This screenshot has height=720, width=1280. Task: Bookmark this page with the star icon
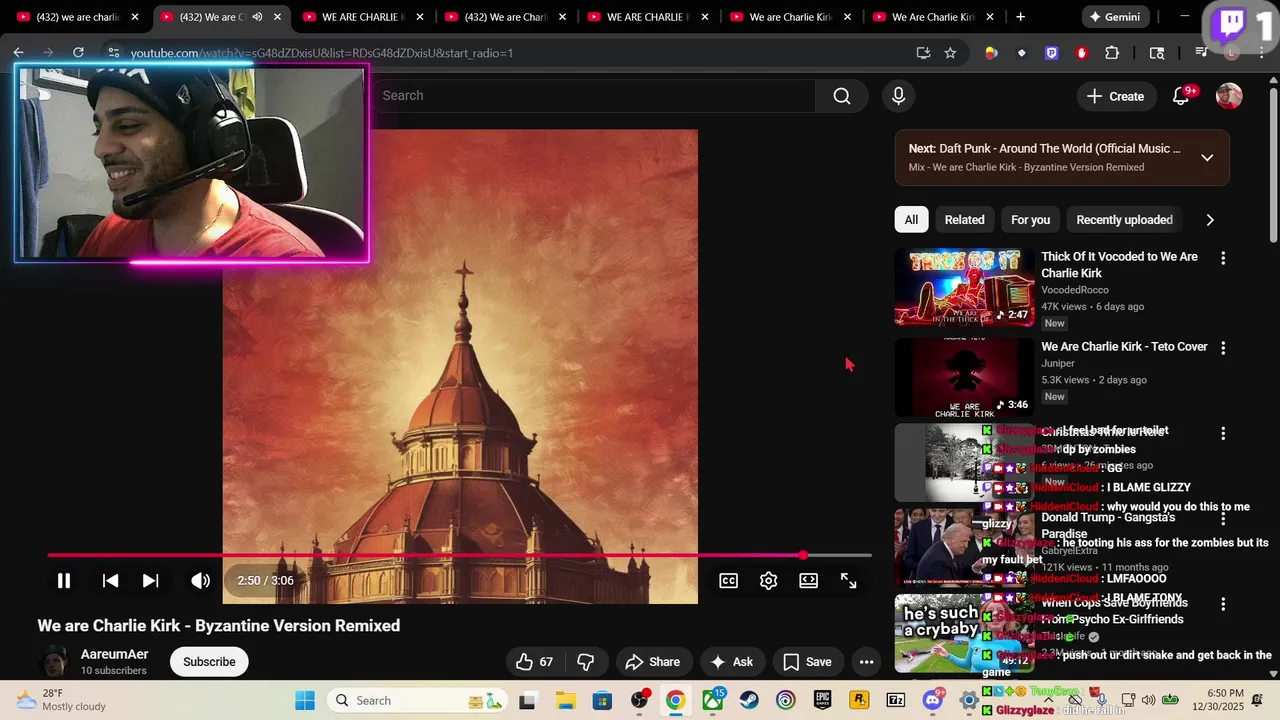[x=950, y=52]
